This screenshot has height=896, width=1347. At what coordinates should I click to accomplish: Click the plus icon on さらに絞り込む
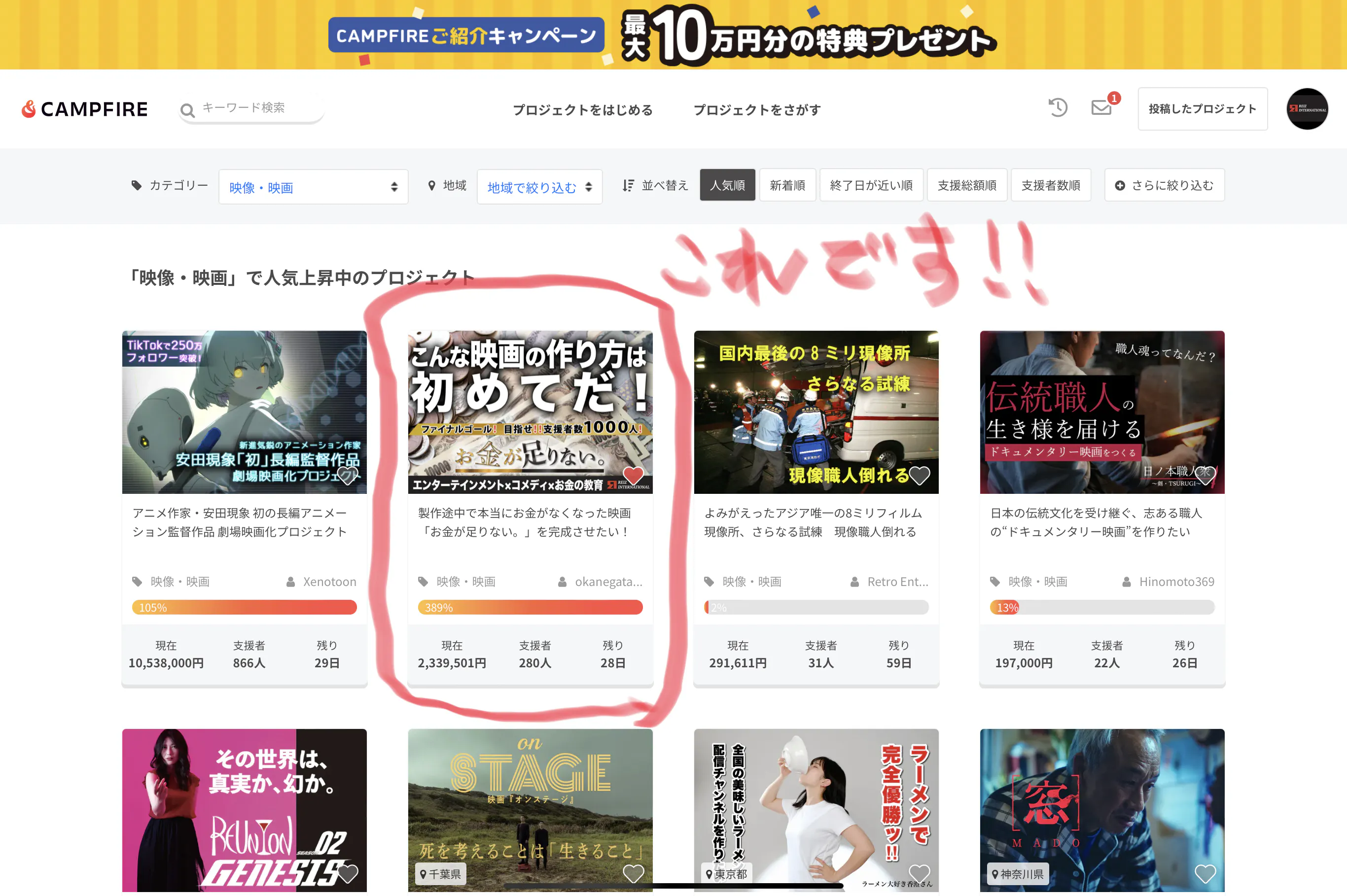pos(1120,186)
